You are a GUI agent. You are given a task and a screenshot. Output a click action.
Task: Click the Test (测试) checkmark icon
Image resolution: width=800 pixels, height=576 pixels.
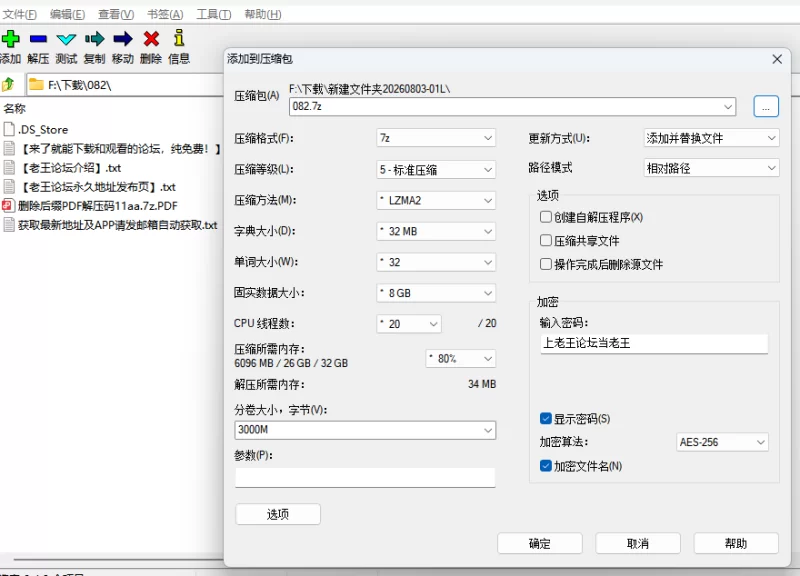pos(66,39)
